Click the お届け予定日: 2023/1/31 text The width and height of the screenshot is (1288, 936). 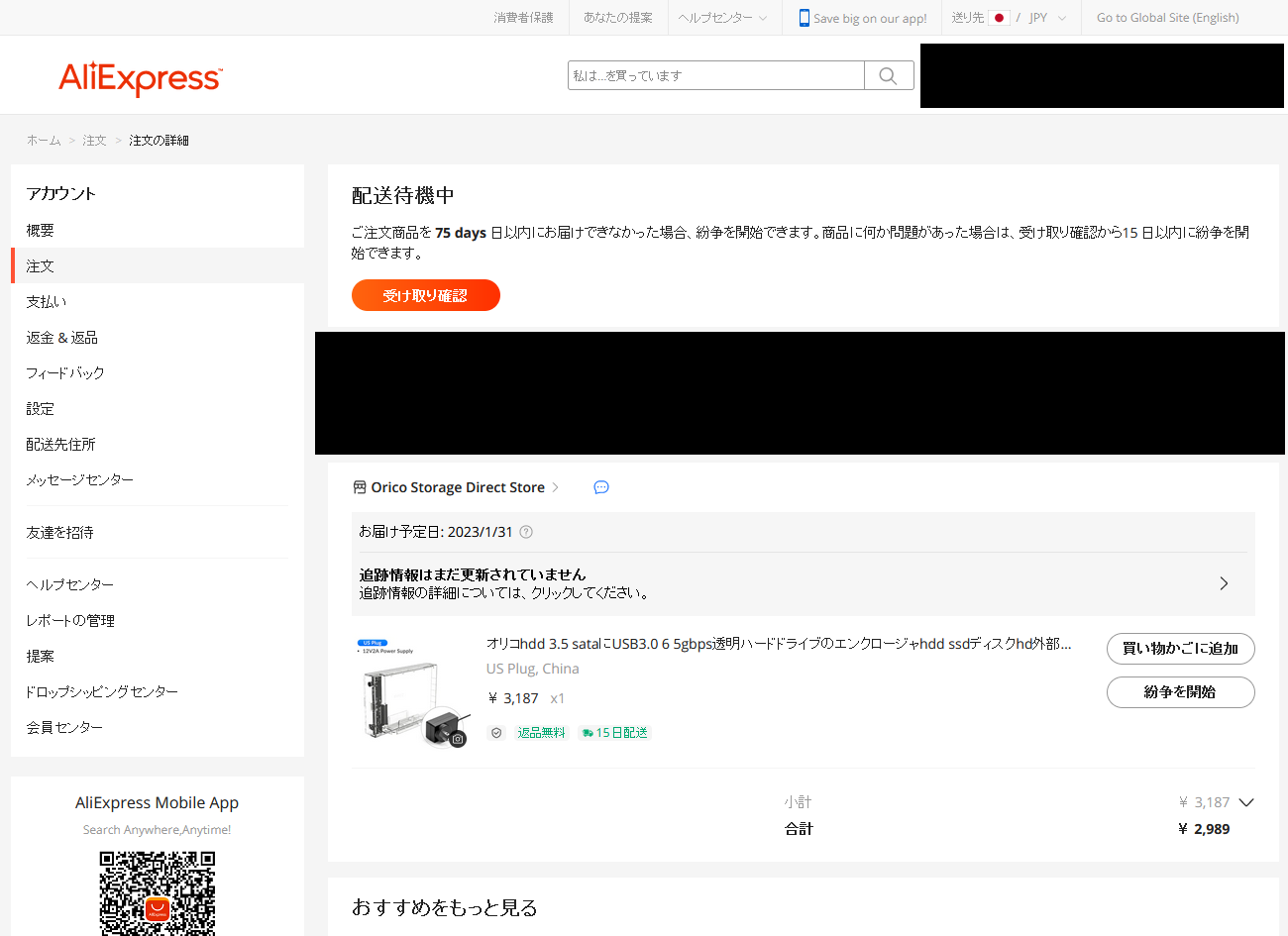click(436, 532)
